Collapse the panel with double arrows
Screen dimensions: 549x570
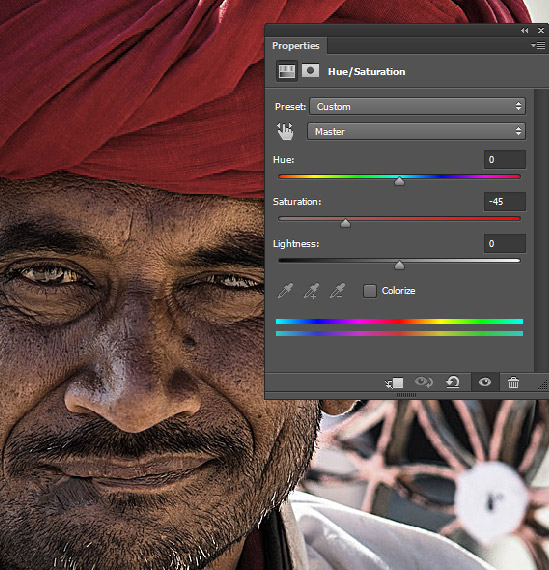[524, 31]
